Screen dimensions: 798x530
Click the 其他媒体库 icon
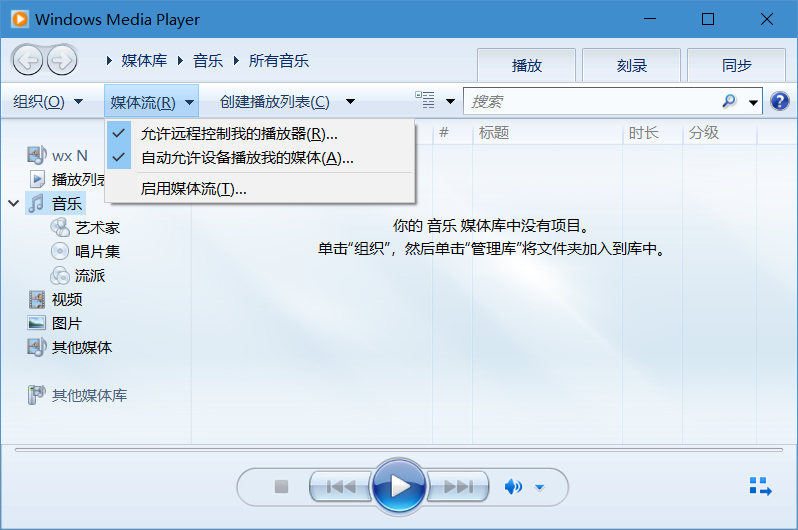pos(36,395)
